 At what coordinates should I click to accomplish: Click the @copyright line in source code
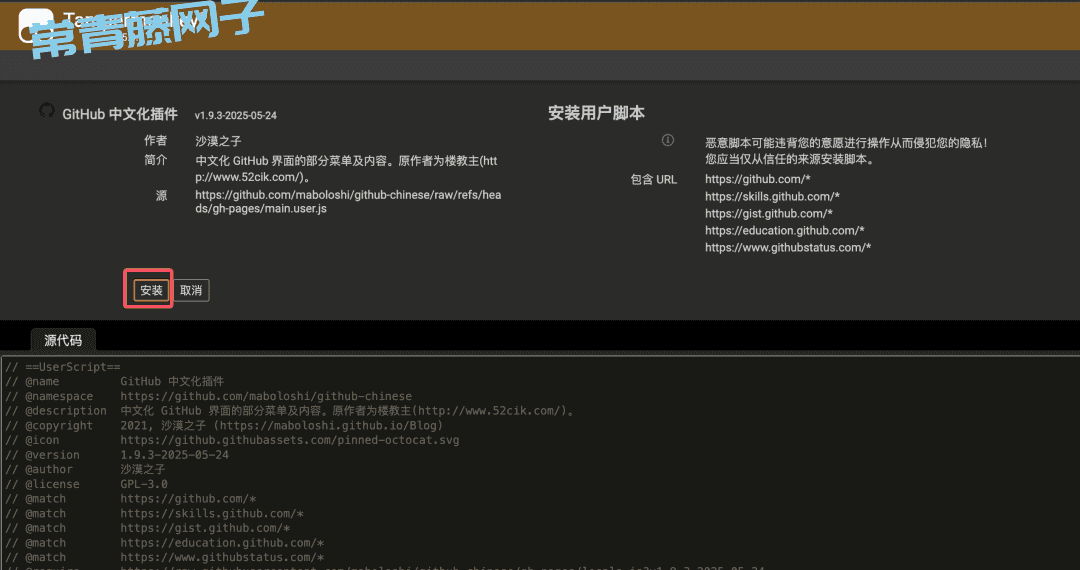click(224, 425)
